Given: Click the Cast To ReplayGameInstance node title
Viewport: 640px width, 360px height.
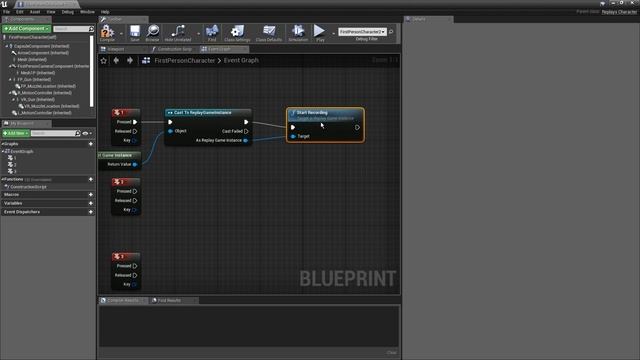Looking at the screenshot, I should tap(203, 113).
